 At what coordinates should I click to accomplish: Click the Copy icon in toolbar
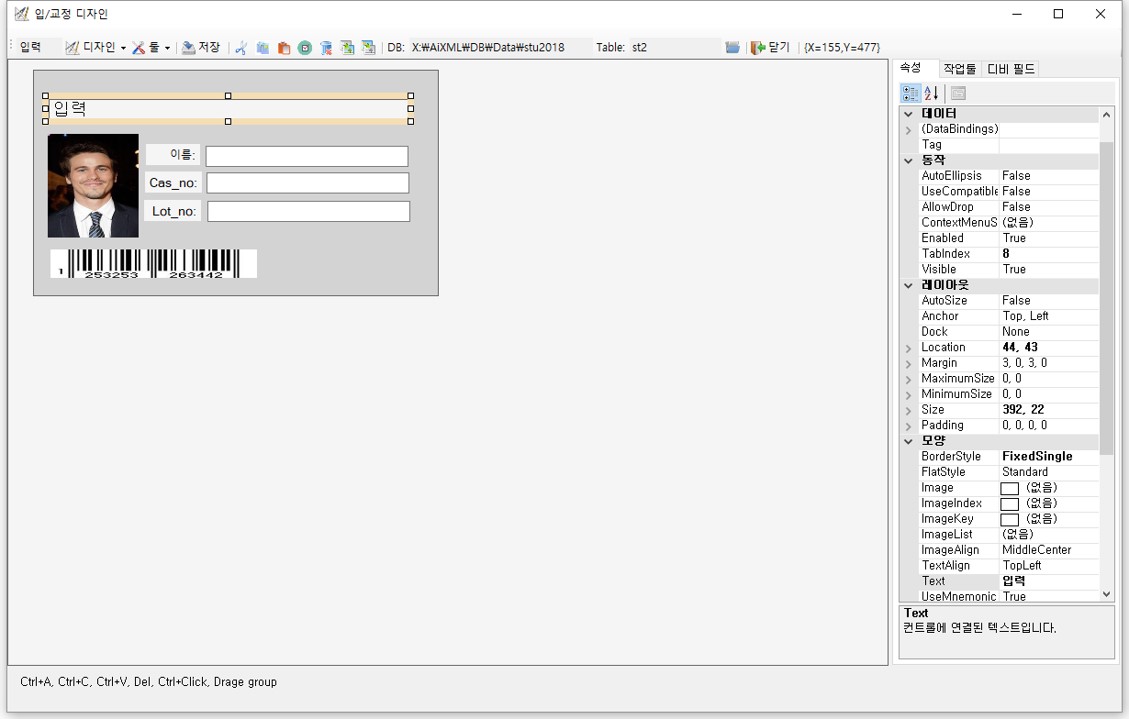point(262,48)
